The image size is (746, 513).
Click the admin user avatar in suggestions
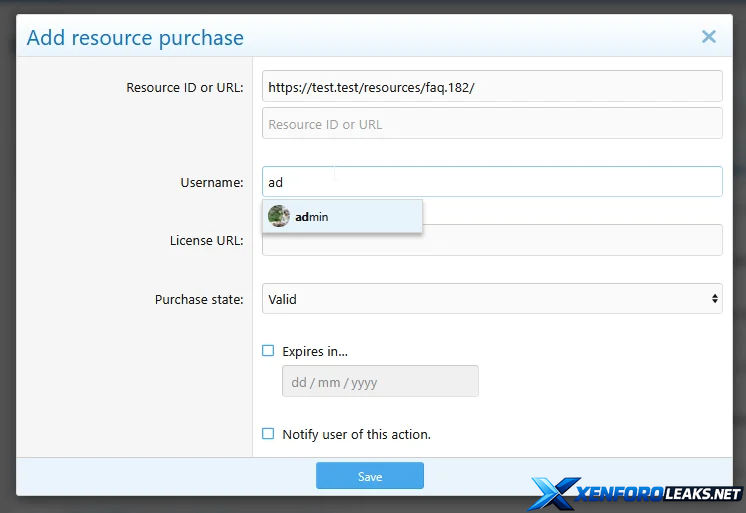pos(279,216)
